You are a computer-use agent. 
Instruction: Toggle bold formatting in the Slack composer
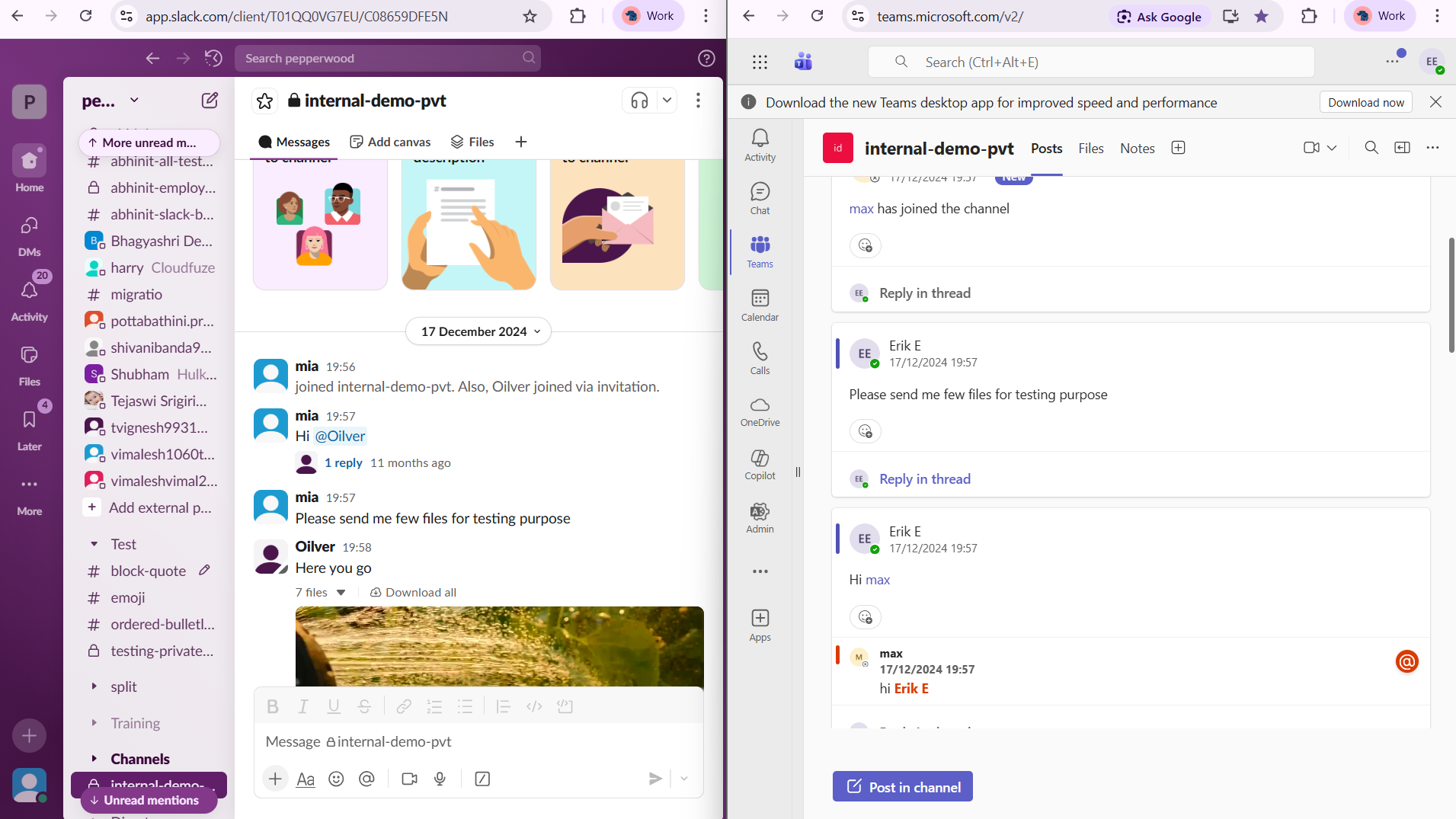click(x=273, y=706)
